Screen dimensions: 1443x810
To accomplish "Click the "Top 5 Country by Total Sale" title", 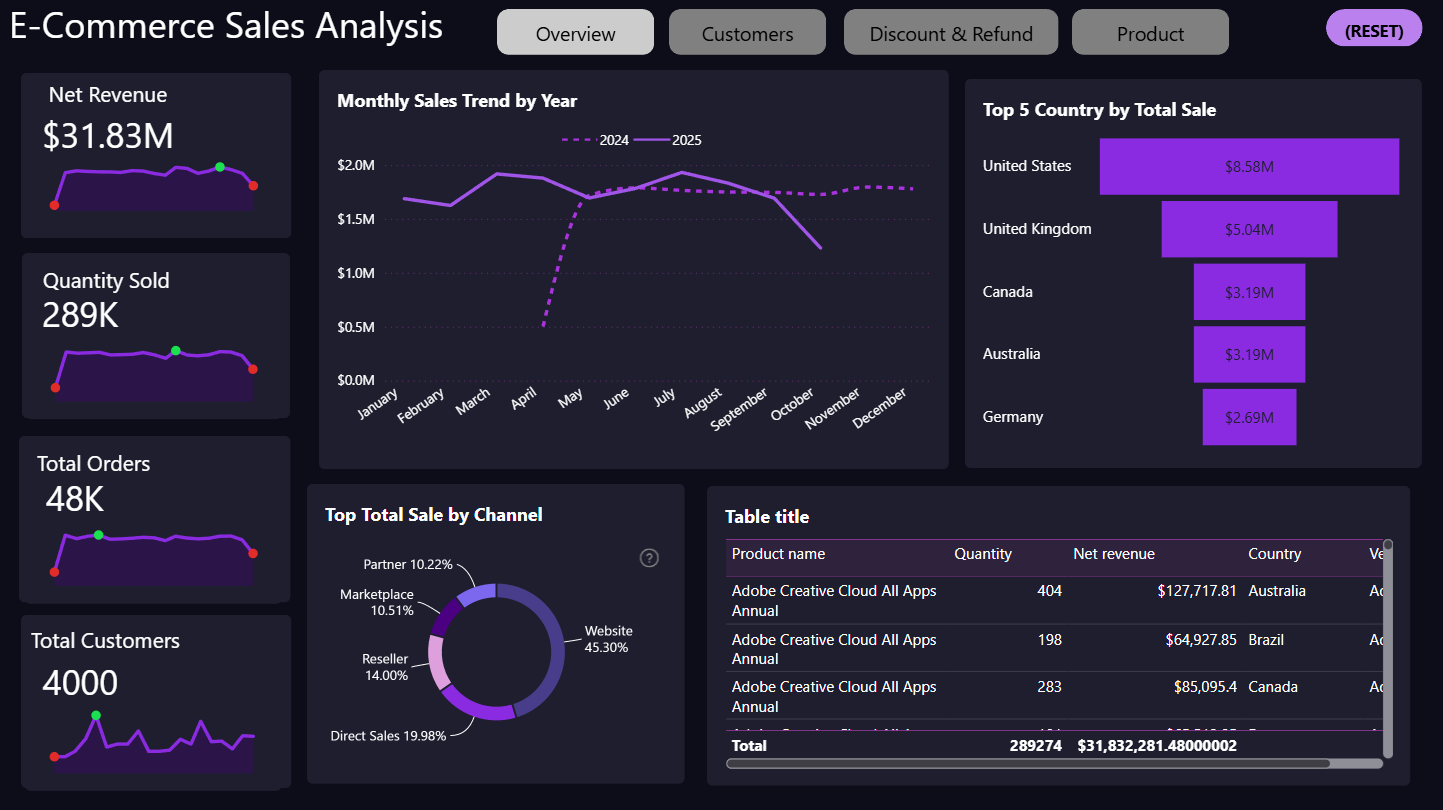I will (1099, 110).
